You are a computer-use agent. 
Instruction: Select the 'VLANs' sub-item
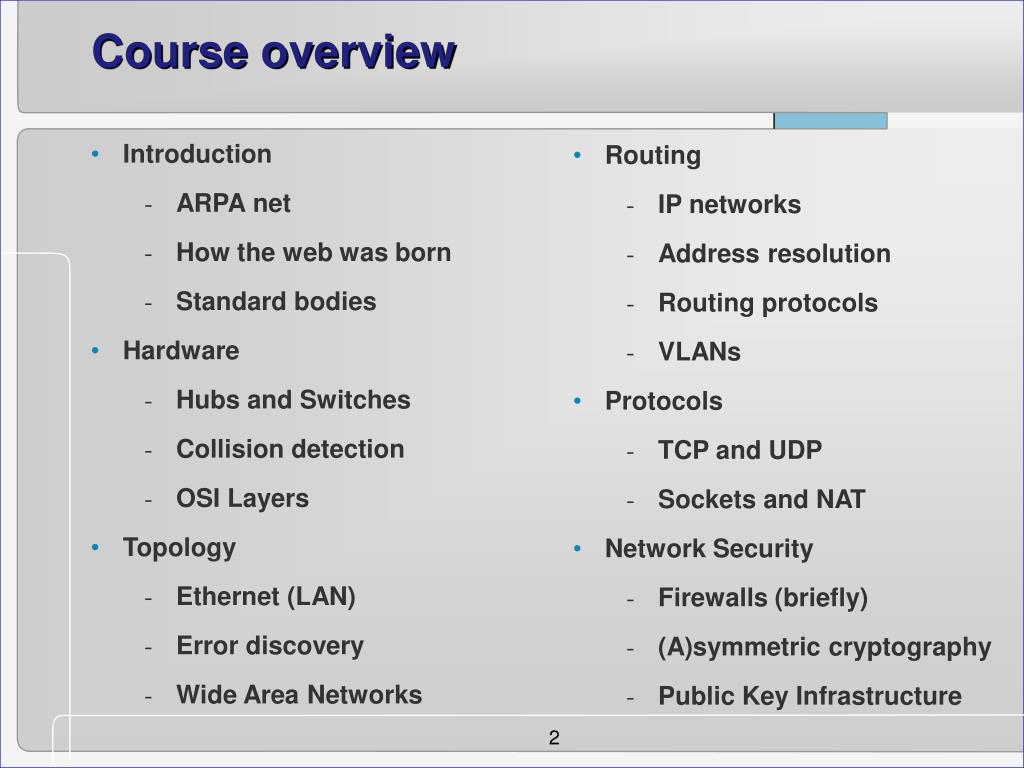(x=699, y=352)
